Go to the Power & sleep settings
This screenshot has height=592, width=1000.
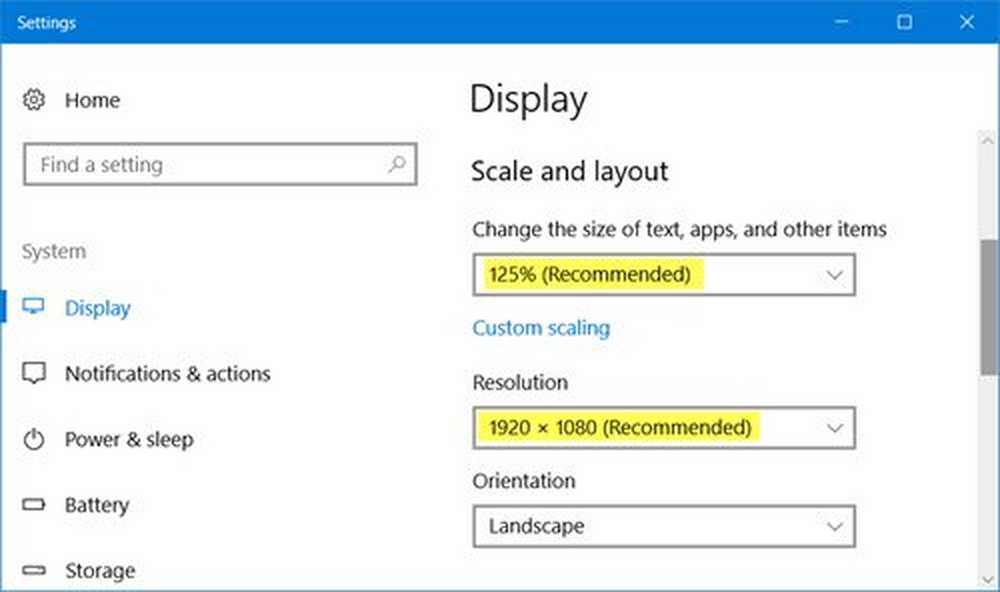tap(129, 440)
